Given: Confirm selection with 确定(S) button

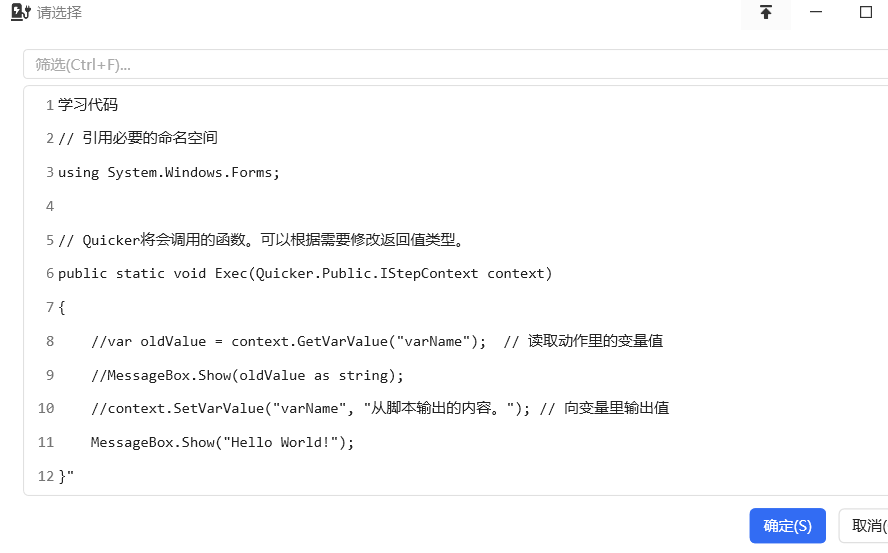Looking at the screenshot, I should click(787, 526).
